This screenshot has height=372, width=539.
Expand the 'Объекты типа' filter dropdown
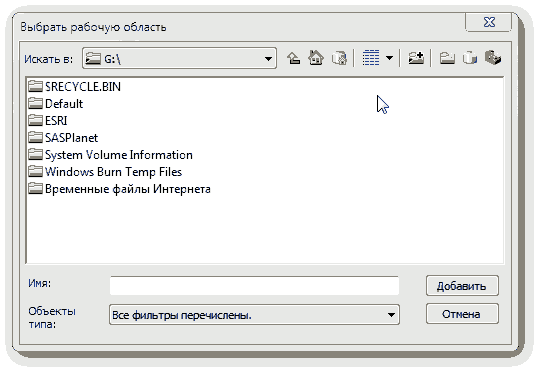254,315
